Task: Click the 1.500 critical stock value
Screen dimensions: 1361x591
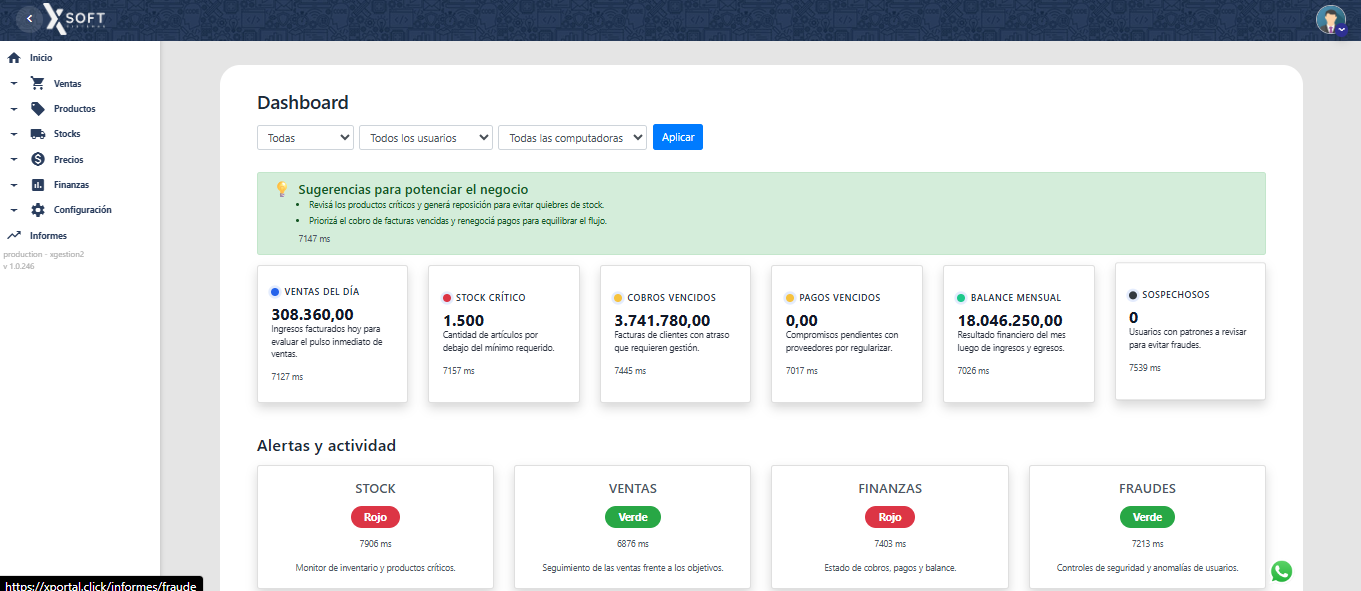Action: (463, 321)
